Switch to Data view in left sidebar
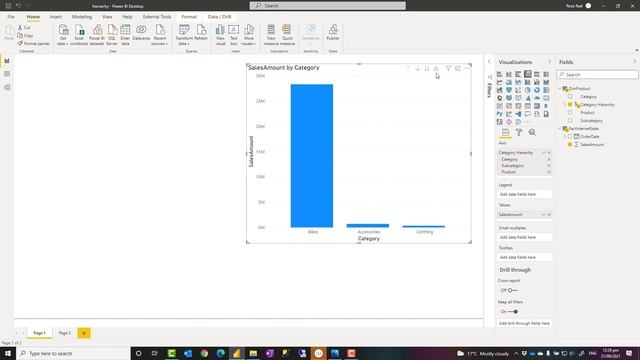 [7, 74]
